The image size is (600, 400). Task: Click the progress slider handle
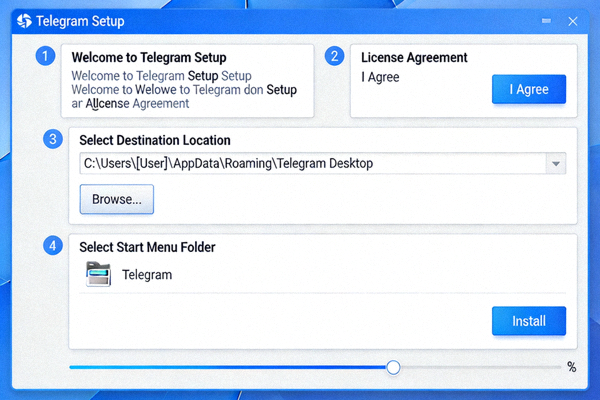pyautogui.click(x=393, y=367)
